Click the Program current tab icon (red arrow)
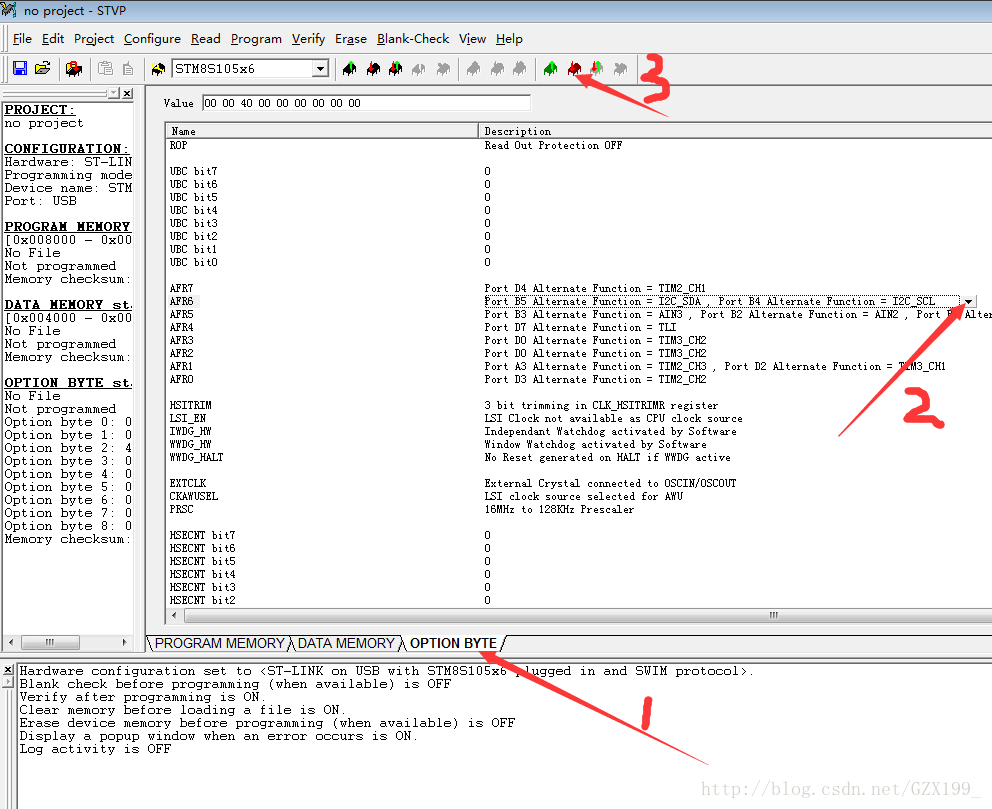Image resolution: width=992 pixels, height=809 pixels. point(373,68)
